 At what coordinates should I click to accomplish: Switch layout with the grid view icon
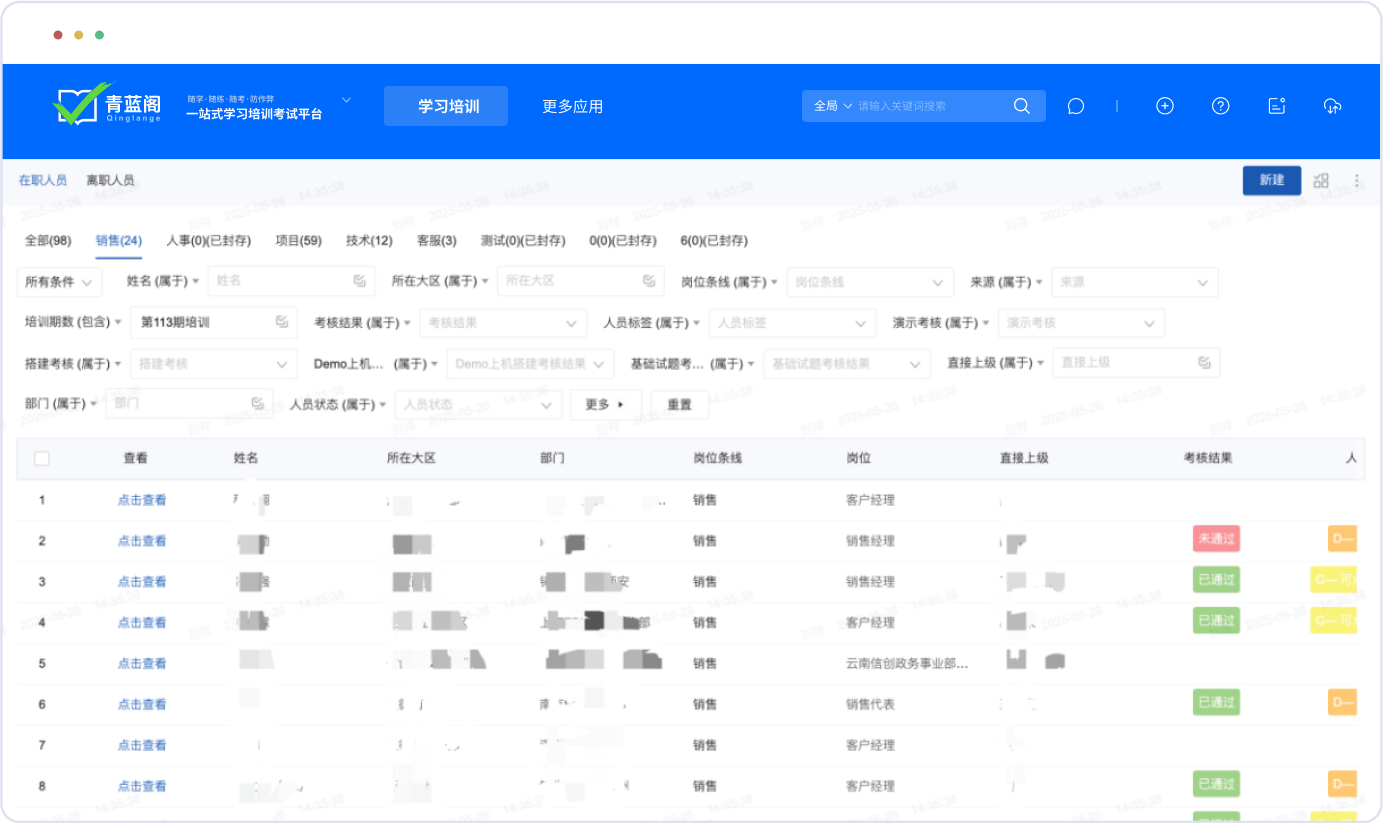point(1321,180)
